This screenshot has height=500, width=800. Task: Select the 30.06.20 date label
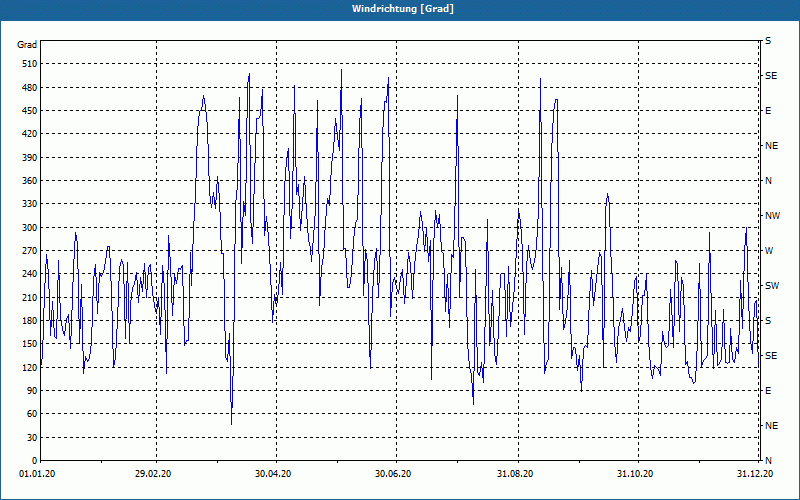click(x=393, y=474)
